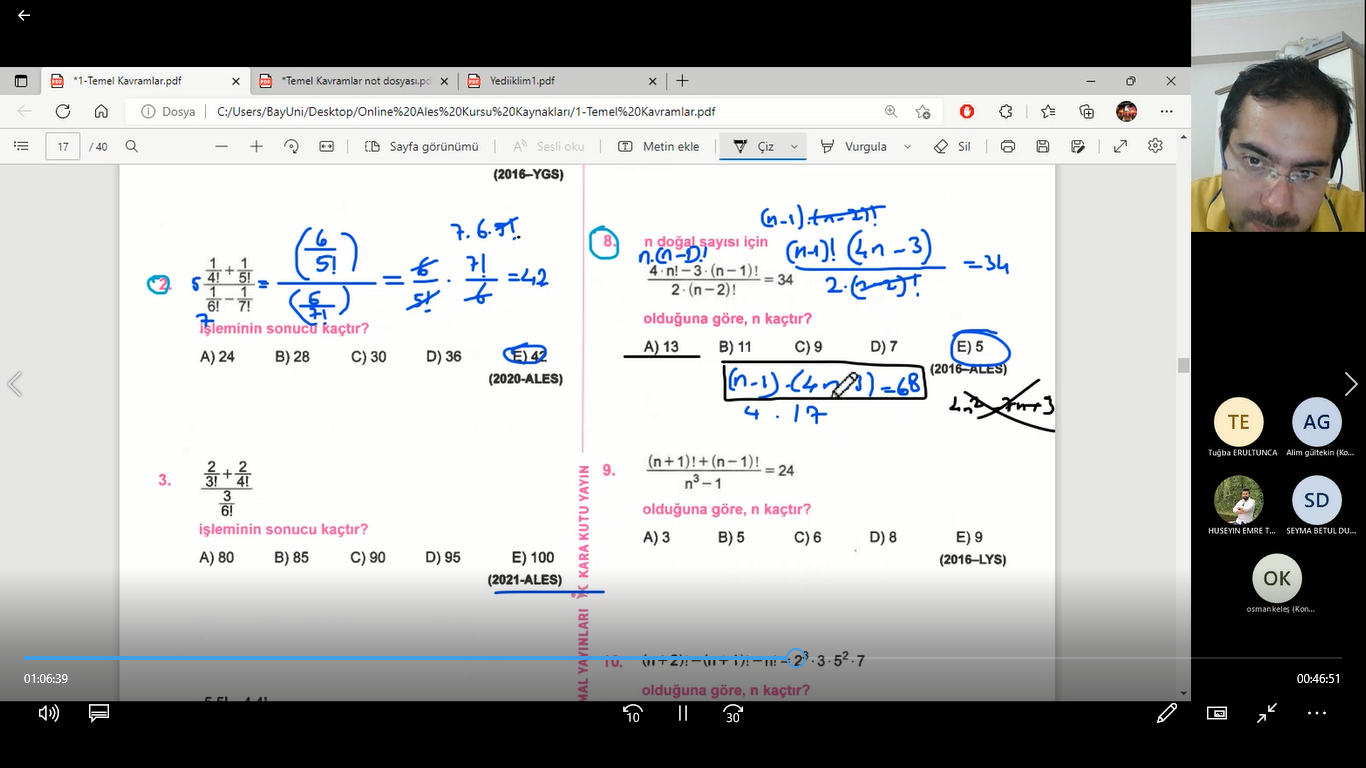The image size is (1366, 768).
Task: Print the PDF document
Action: tap(1008, 146)
